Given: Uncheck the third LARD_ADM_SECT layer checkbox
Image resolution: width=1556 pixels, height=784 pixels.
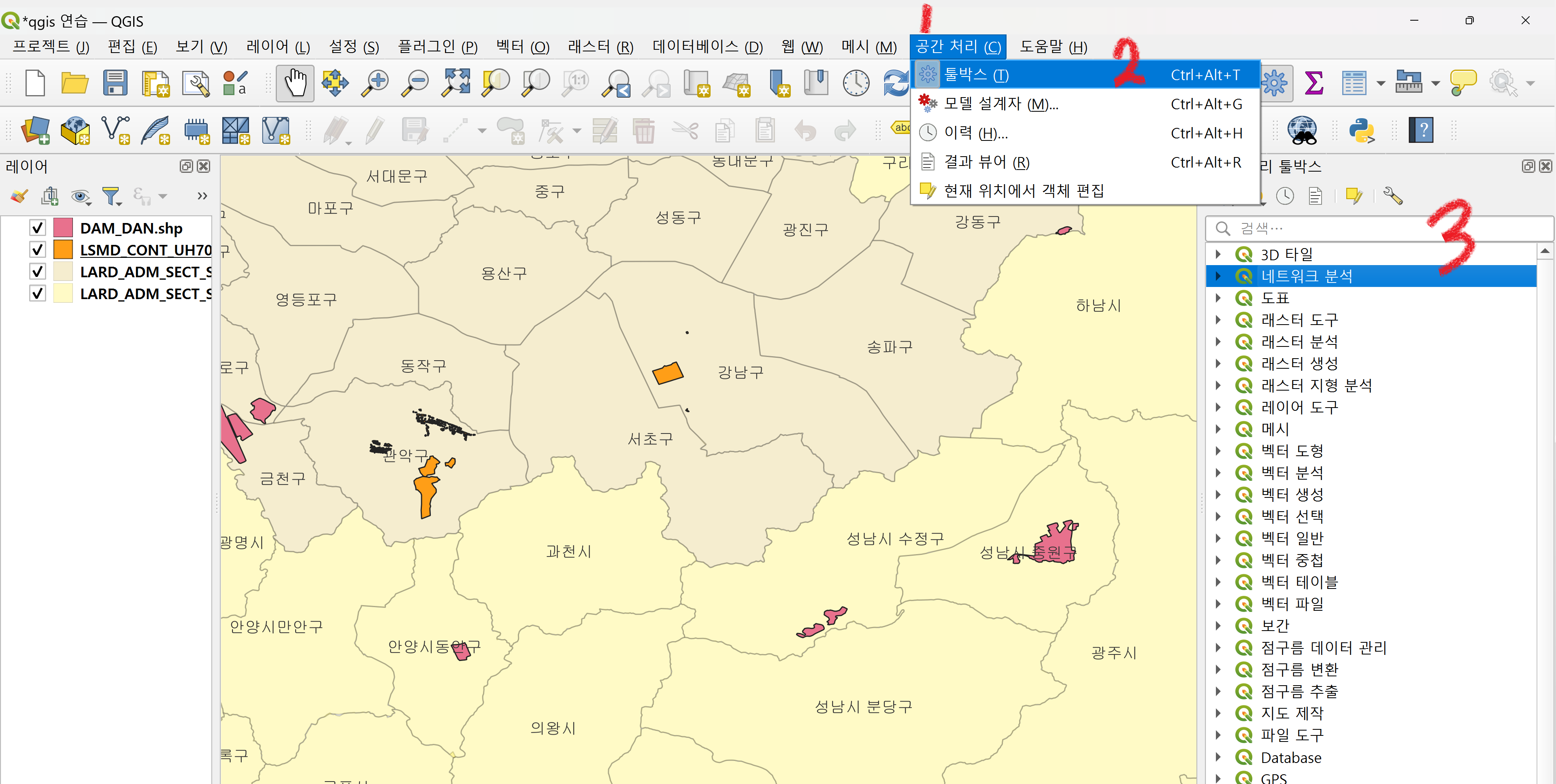Looking at the screenshot, I should (x=37, y=272).
